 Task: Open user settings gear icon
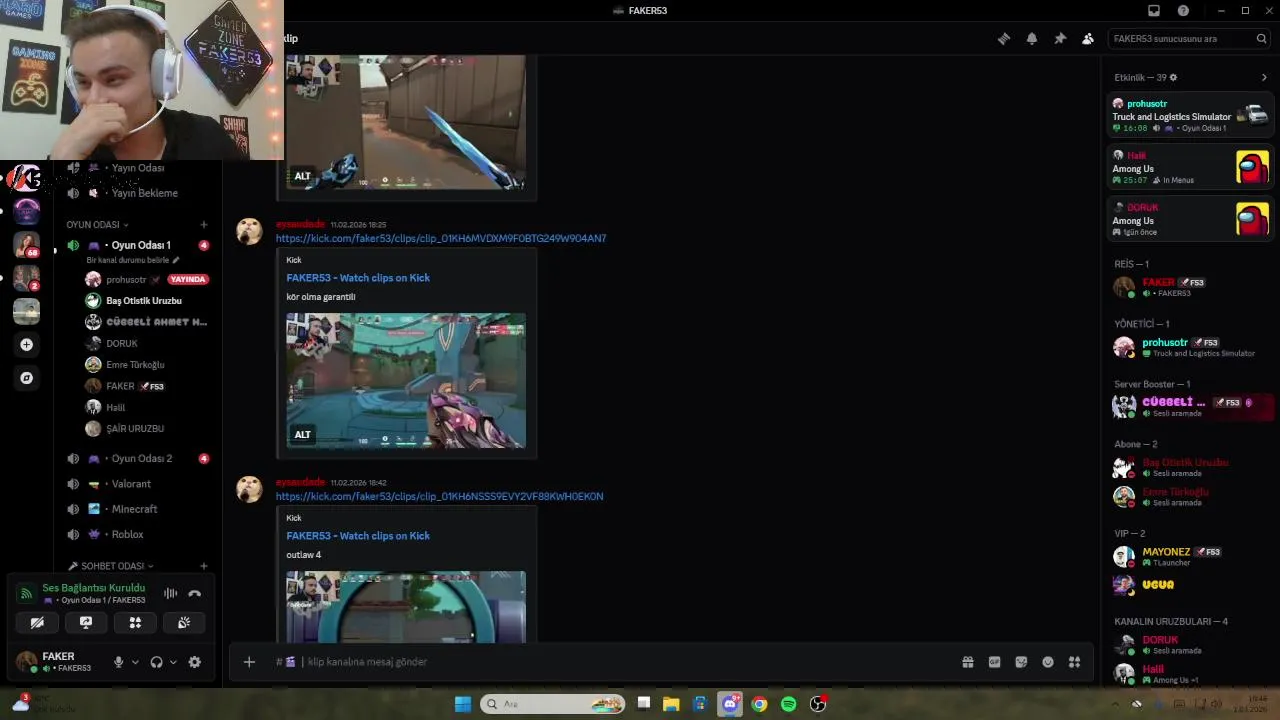point(195,662)
